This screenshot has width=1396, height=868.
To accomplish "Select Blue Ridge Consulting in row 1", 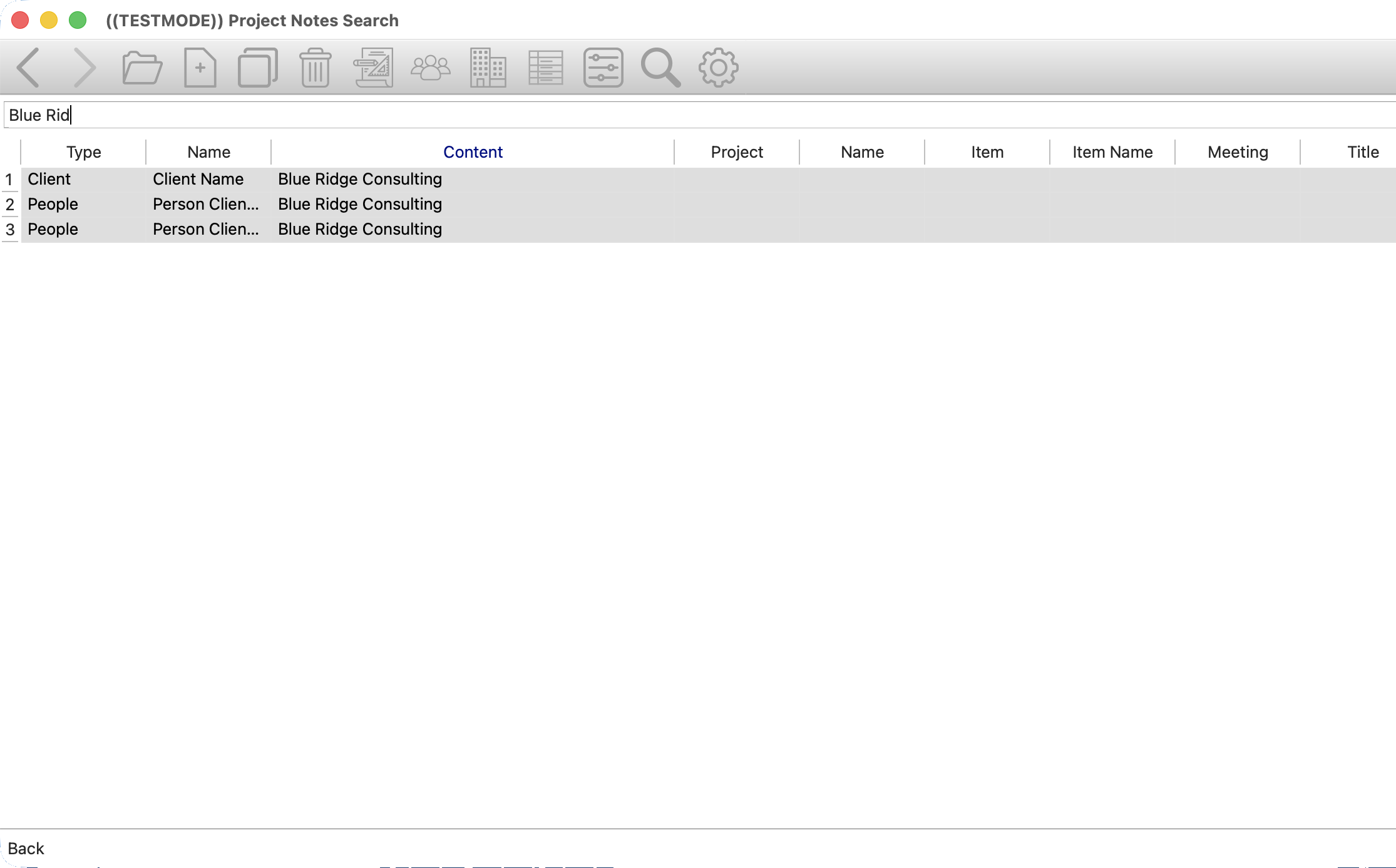I will tap(473, 180).
